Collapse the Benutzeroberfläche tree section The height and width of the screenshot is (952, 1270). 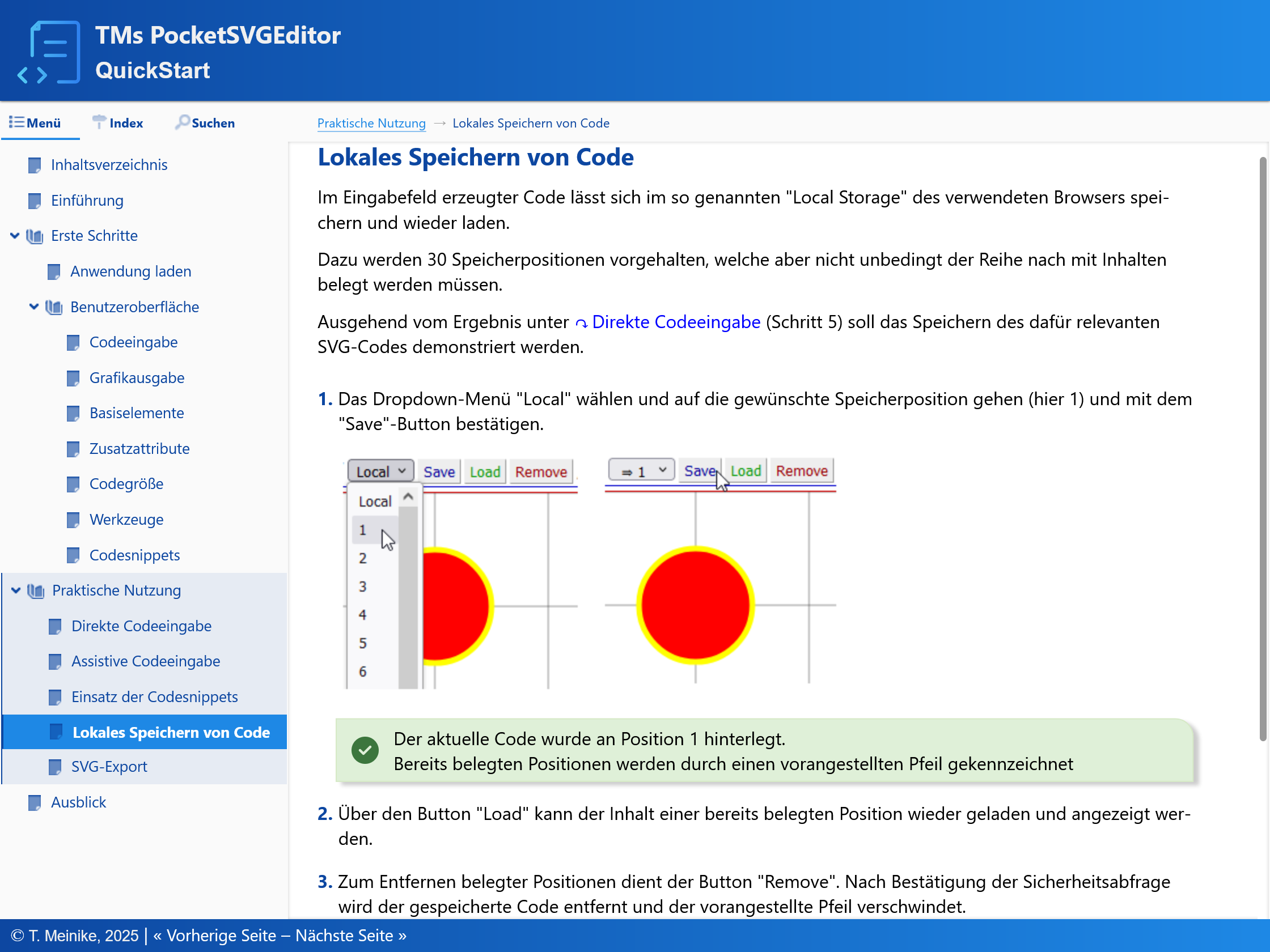(x=34, y=307)
